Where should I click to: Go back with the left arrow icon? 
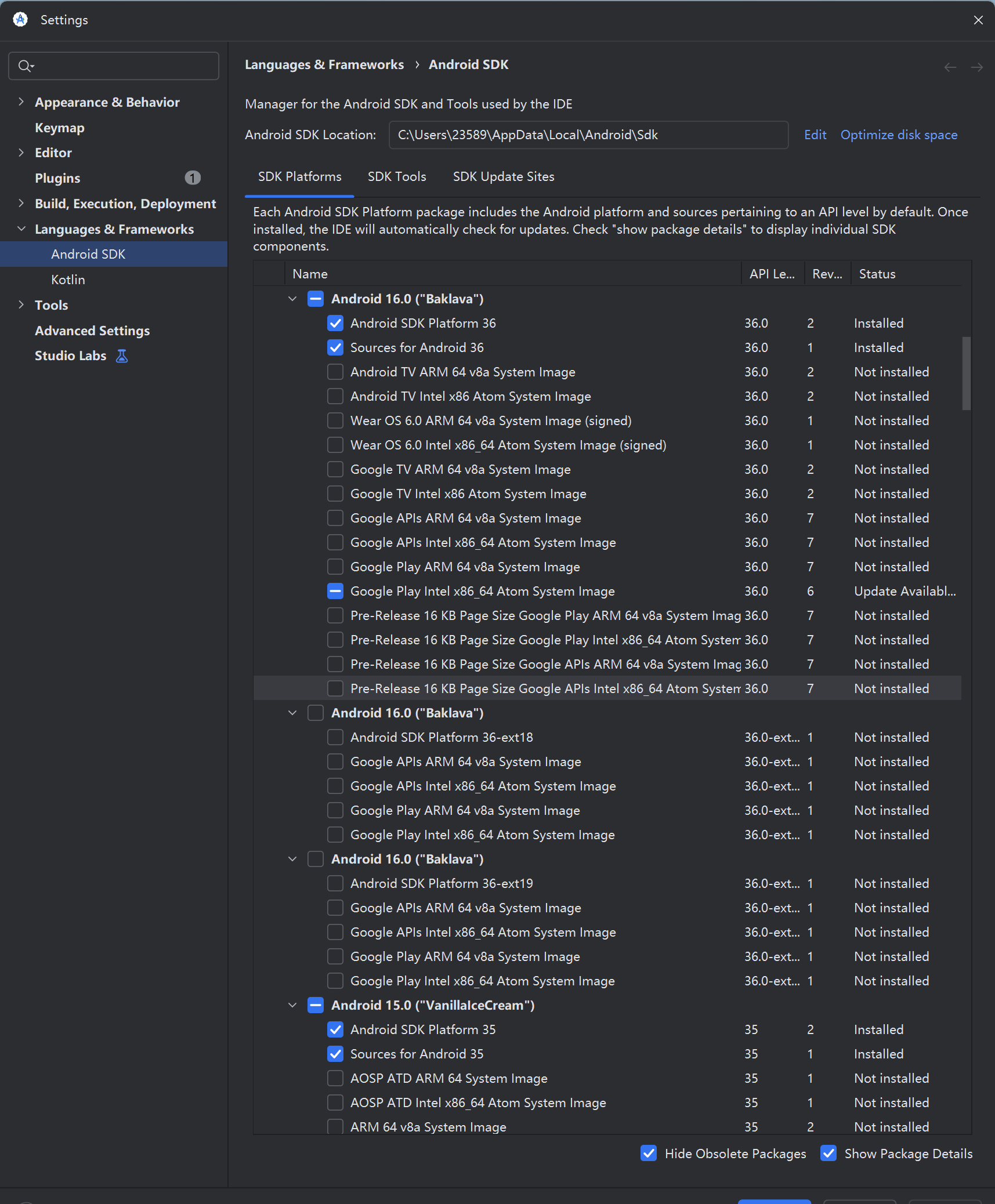(950, 67)
